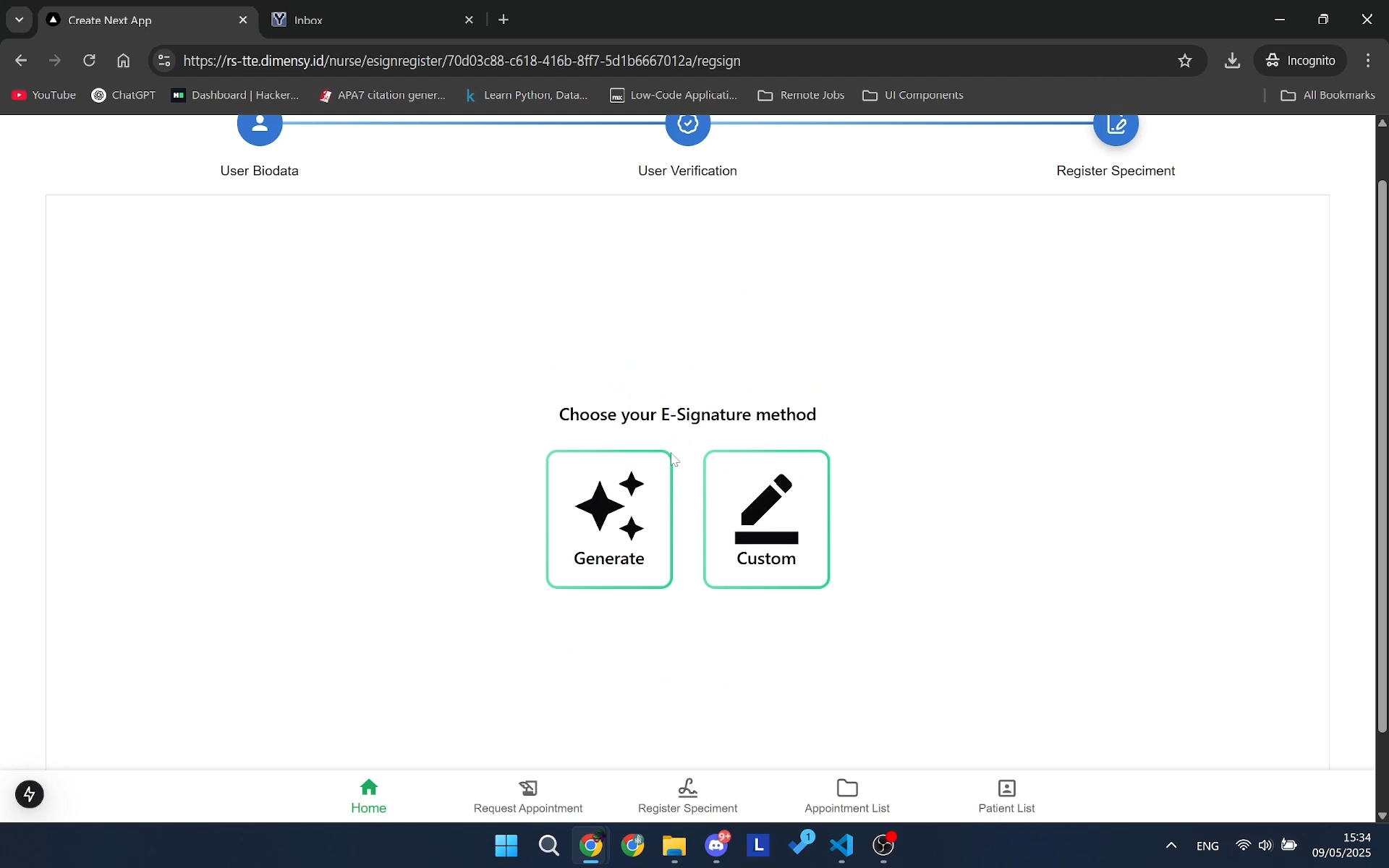The image size is (1389, 868).
Task: Click the User Biodata step circle icon
Action: (x=259, y=127)
